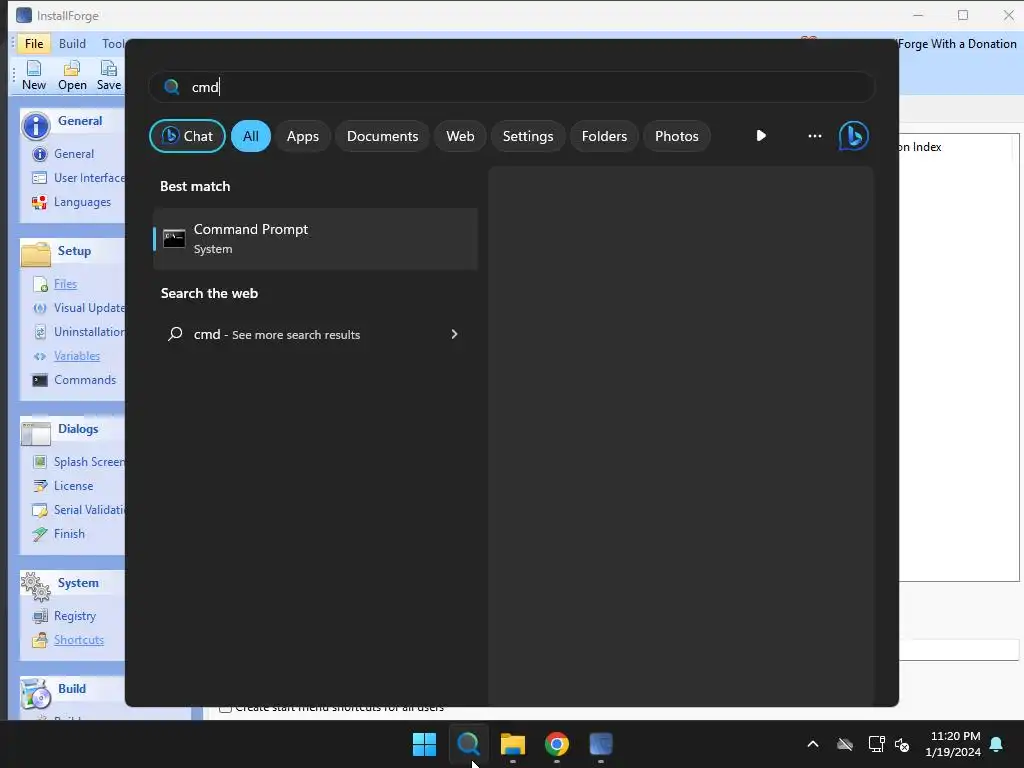
Task: Expand the cmd web result chevron
Action: 455,334
